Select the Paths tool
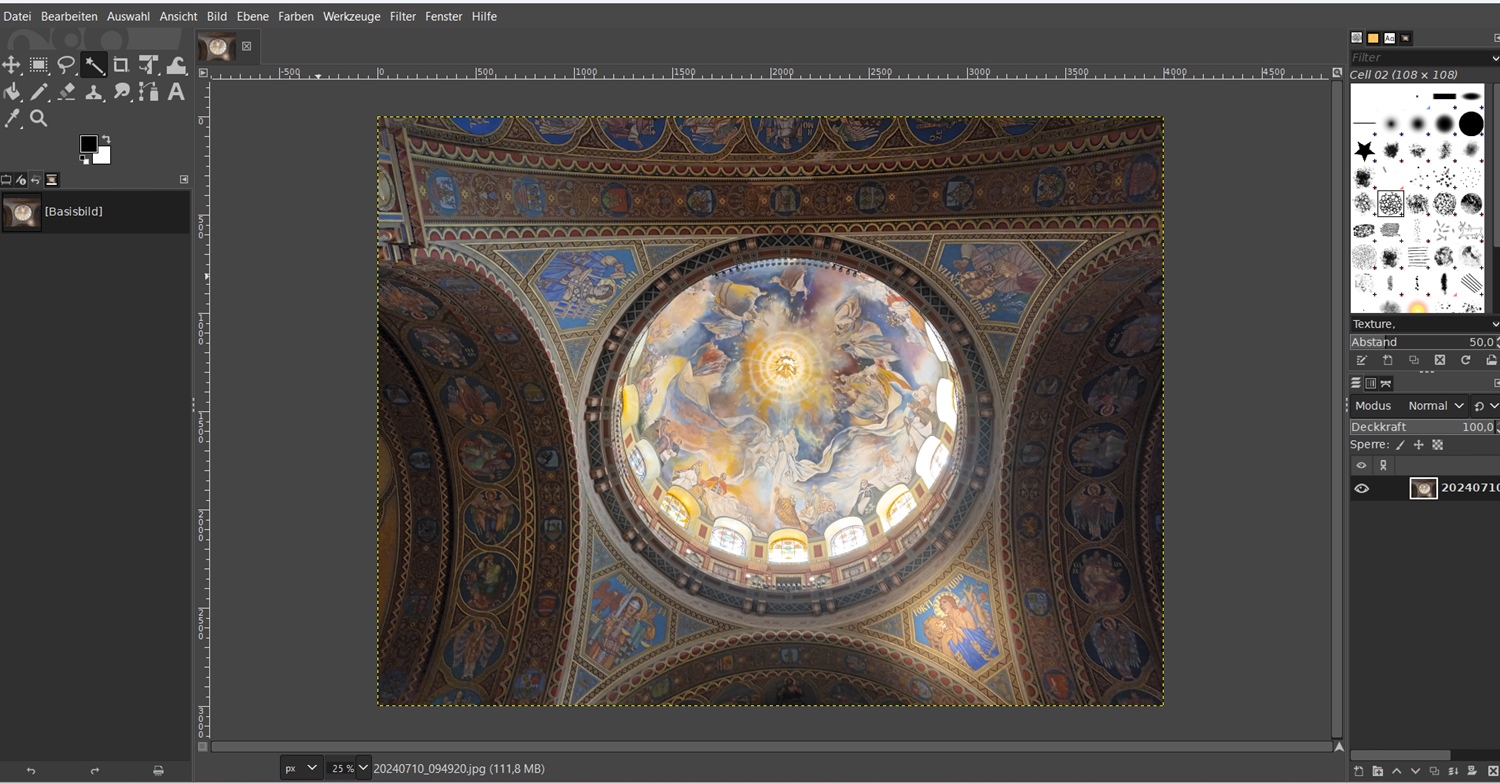Screen dimensions: 1500x783 [149, 92]
